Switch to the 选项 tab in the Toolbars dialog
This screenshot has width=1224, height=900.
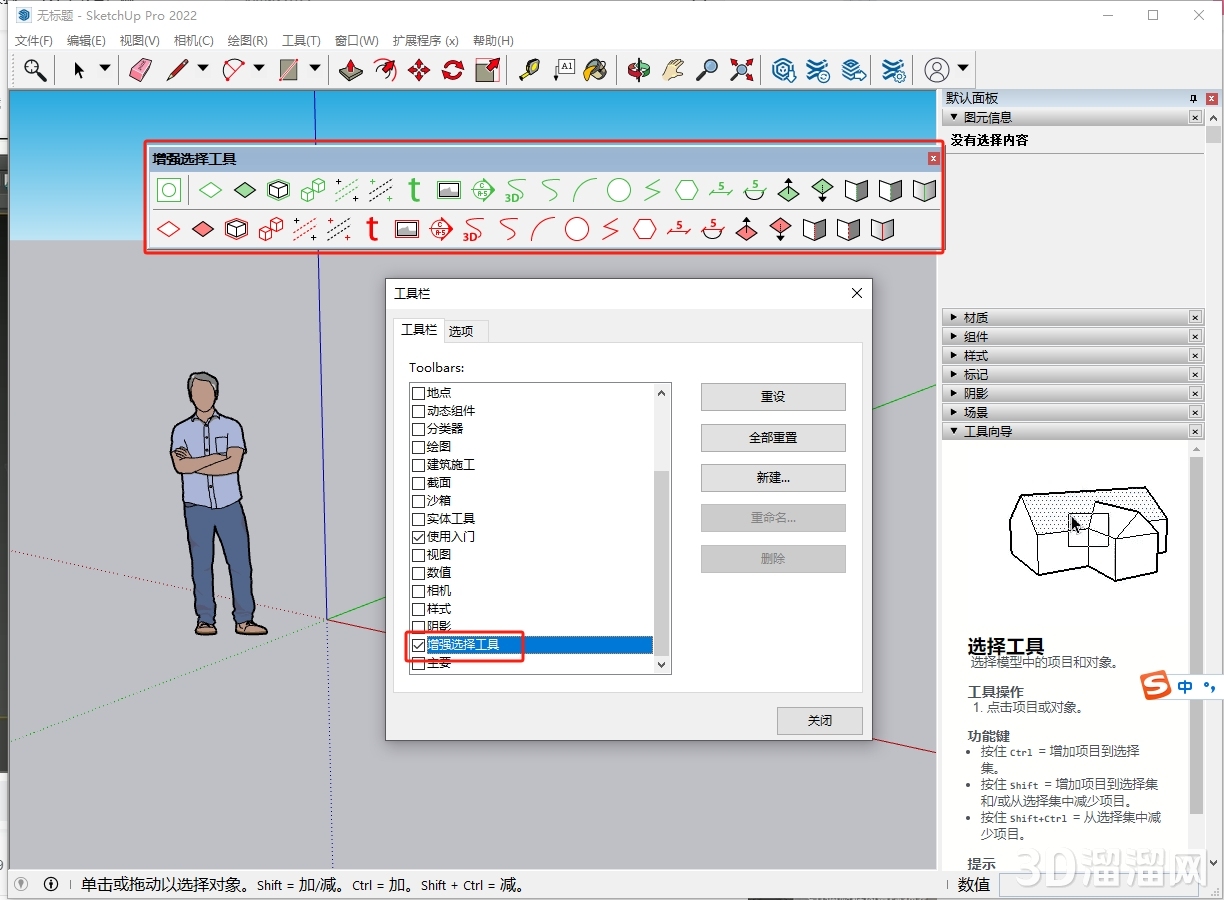coord(463,330)
